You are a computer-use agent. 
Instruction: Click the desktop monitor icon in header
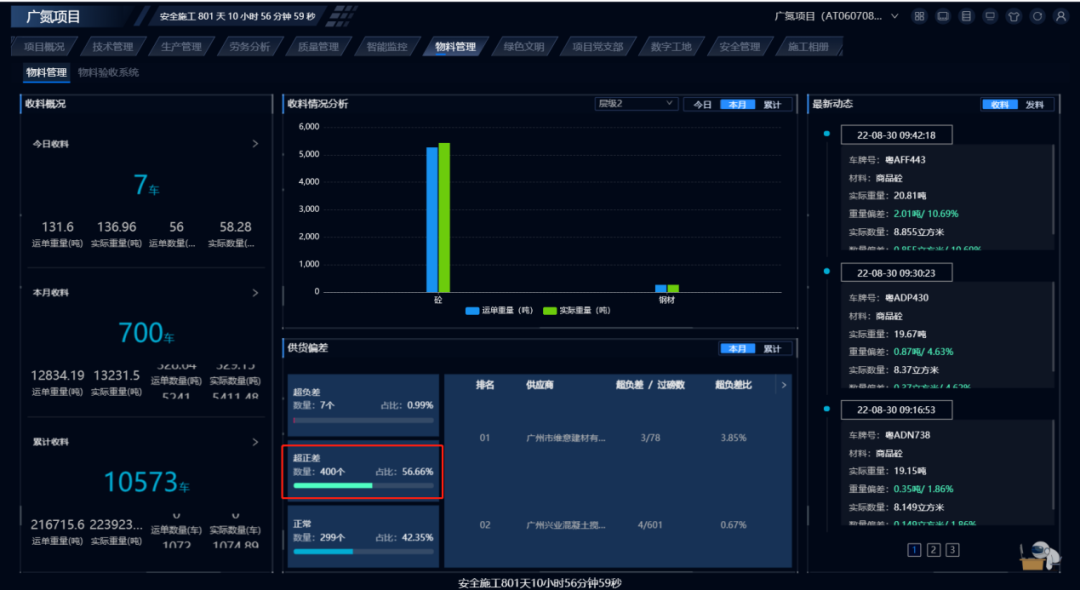click(990, 17)
